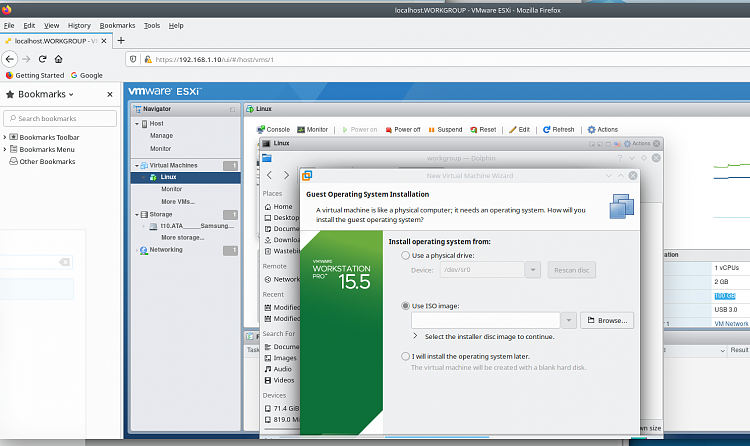Open More VMs... in Navigator
The image size is (750, 446).
click(x=178, y=202)
